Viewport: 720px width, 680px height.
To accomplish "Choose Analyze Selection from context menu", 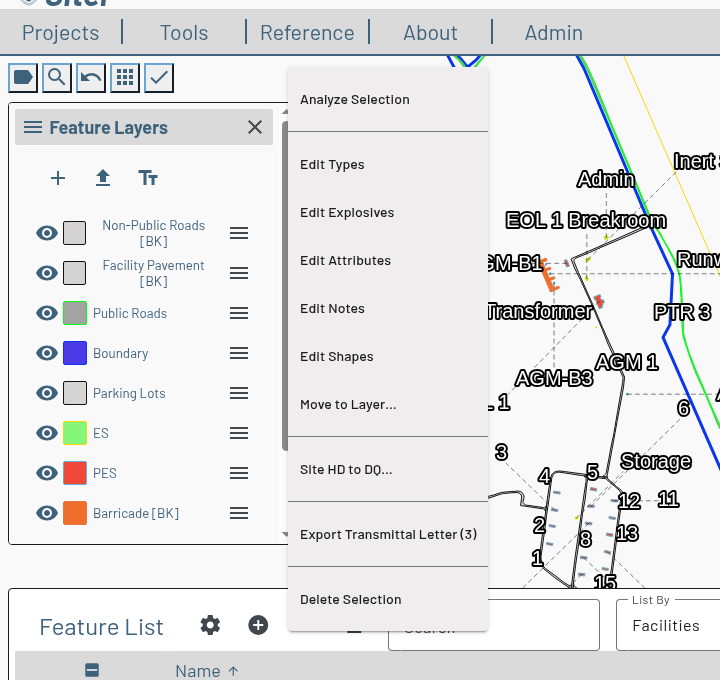I will [x=388, y=100].
